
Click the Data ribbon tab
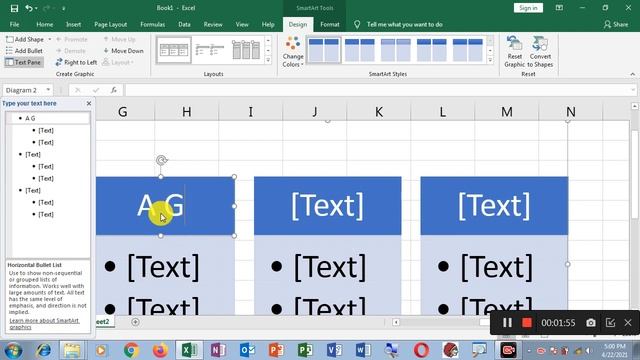click(184, 24)
